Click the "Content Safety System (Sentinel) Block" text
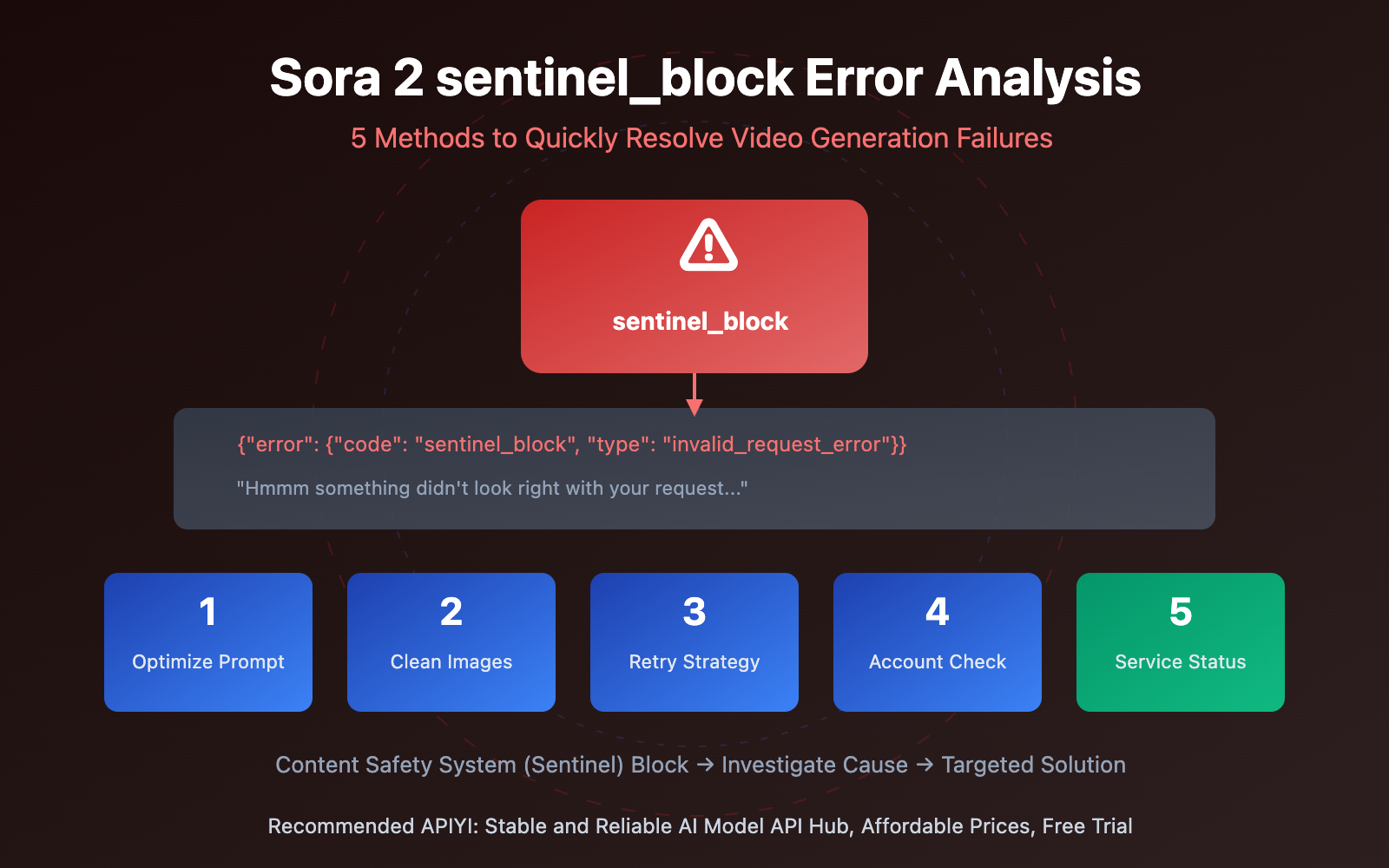1389x868 pixels. point(482,765)
